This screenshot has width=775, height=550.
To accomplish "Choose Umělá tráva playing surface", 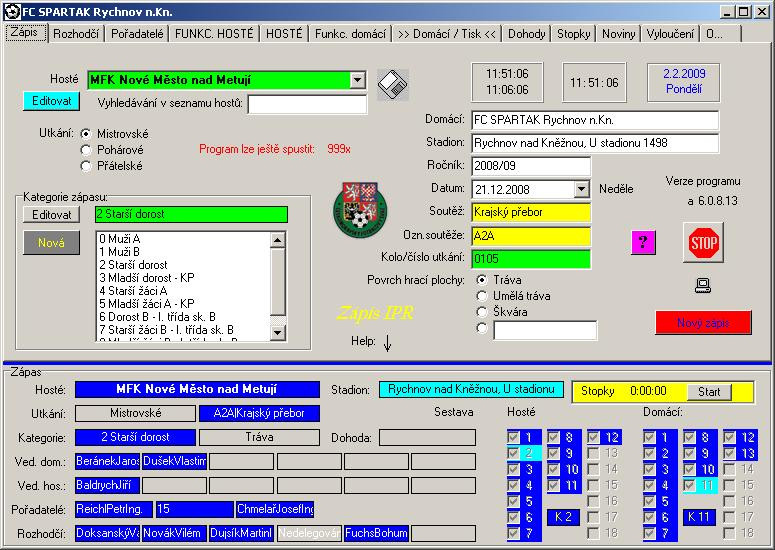I will [x=482, y=296].
